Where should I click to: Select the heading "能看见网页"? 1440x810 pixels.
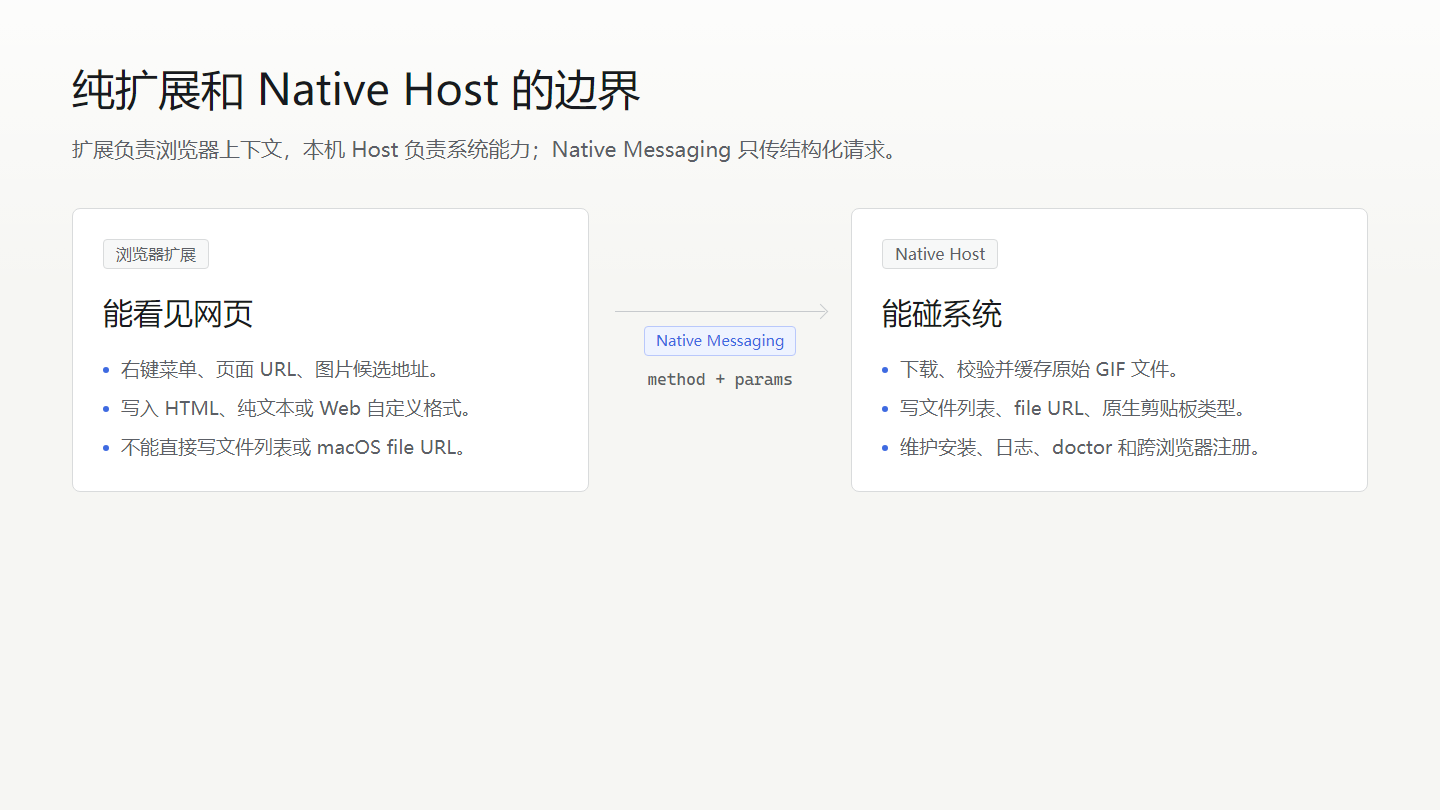178,314
